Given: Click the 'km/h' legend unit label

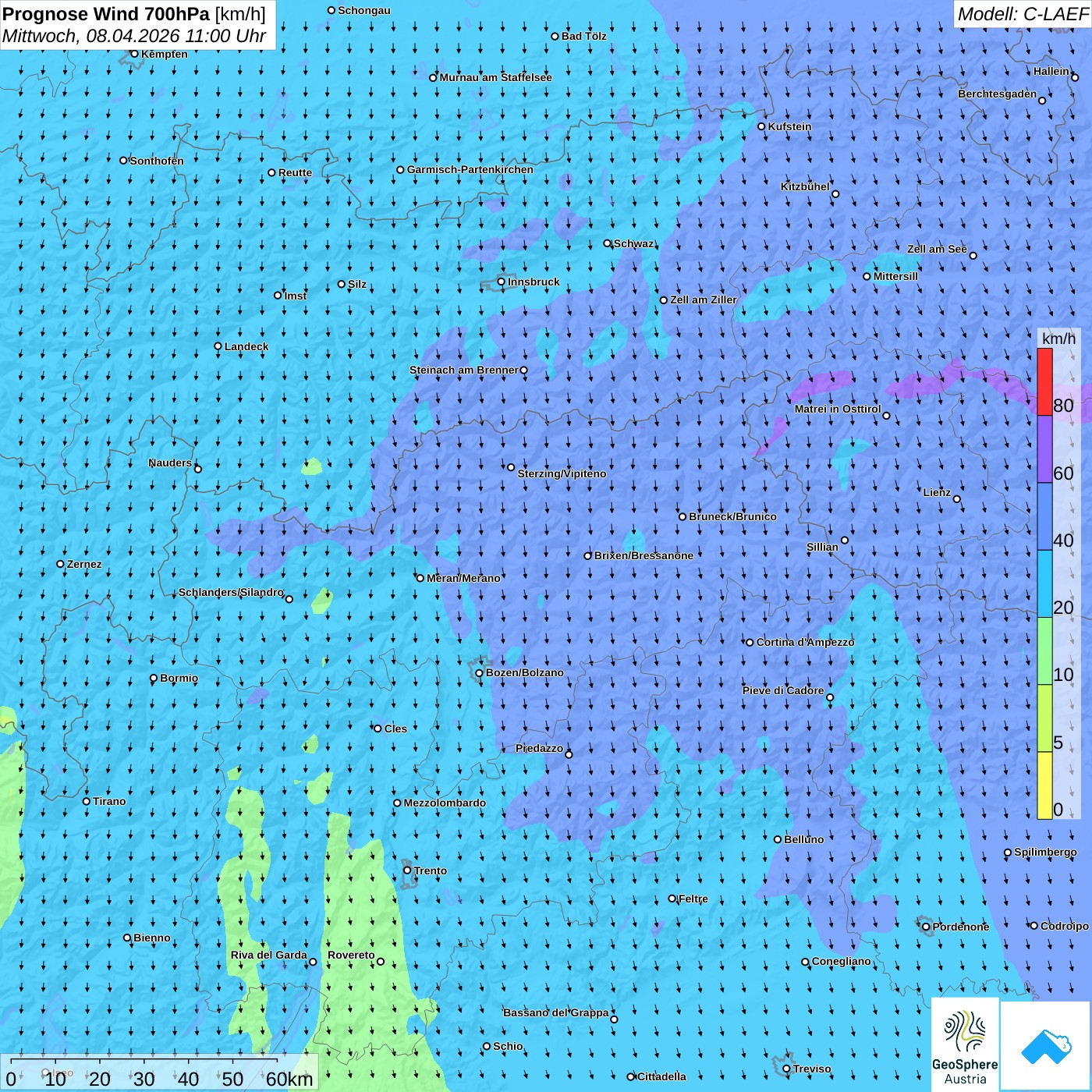Looking at the screenshot, I should pyautogui.click(x=1059, y=339).
